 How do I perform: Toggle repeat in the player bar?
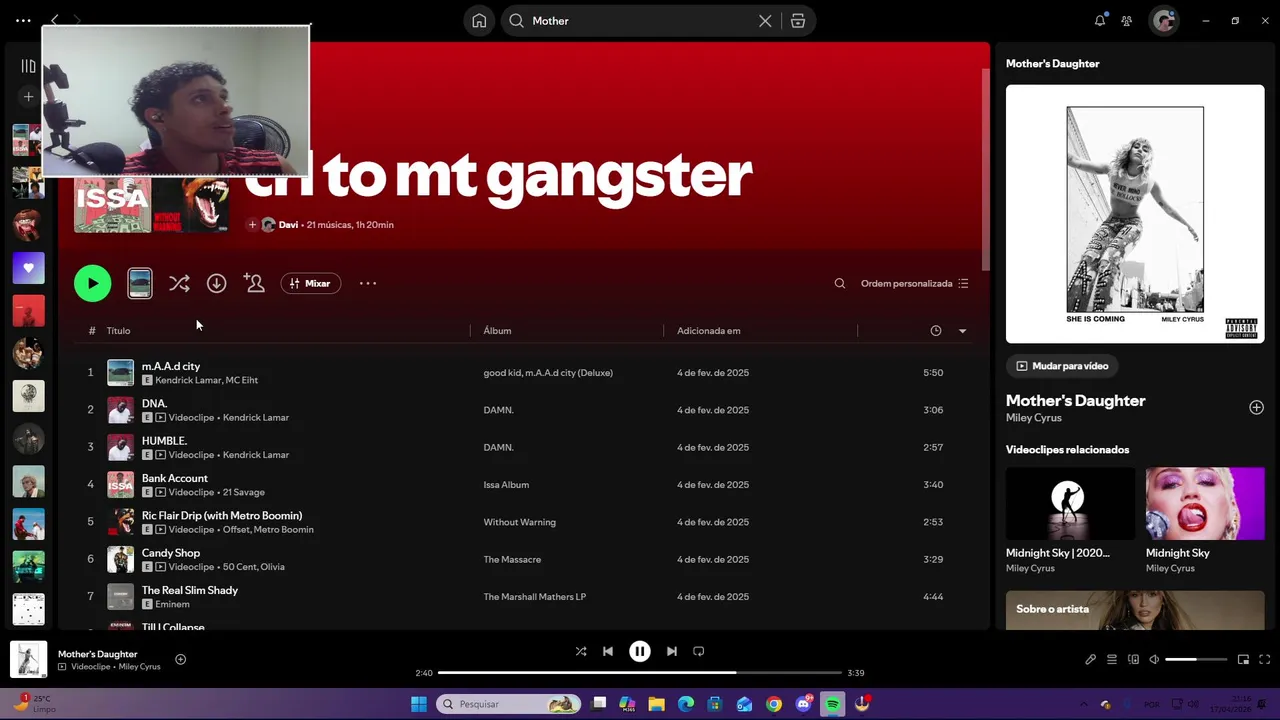point(699,651)
